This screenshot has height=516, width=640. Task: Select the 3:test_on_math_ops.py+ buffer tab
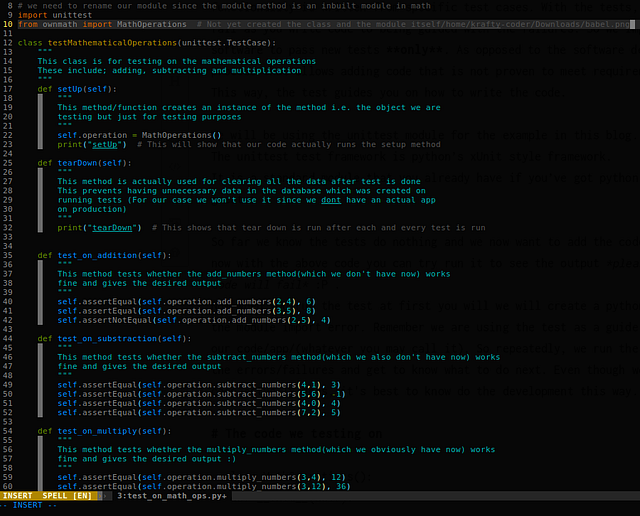(172, 496)
